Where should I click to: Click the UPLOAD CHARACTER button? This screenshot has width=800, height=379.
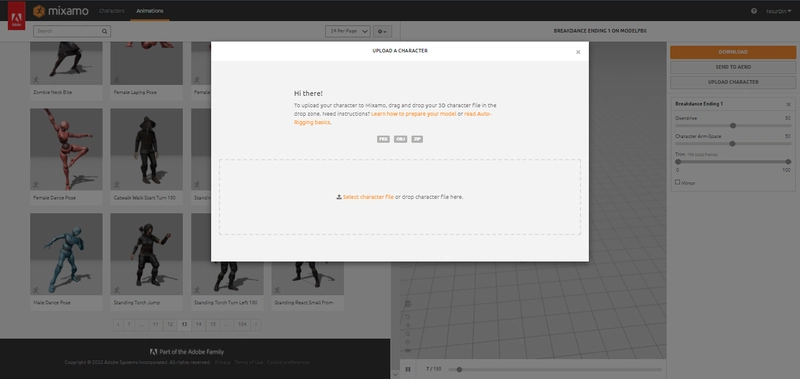pyautogui.click(x=733, y=82)
